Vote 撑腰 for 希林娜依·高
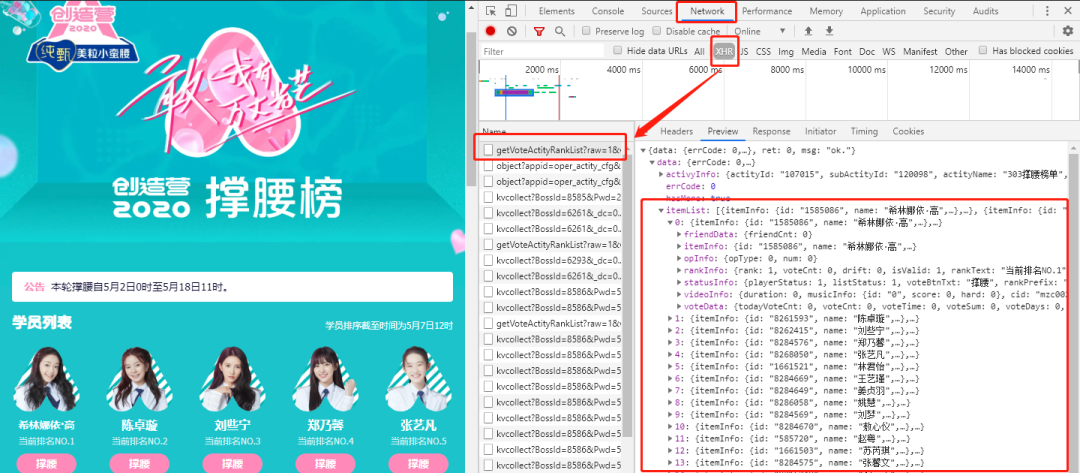 click(x=46, y=463)
